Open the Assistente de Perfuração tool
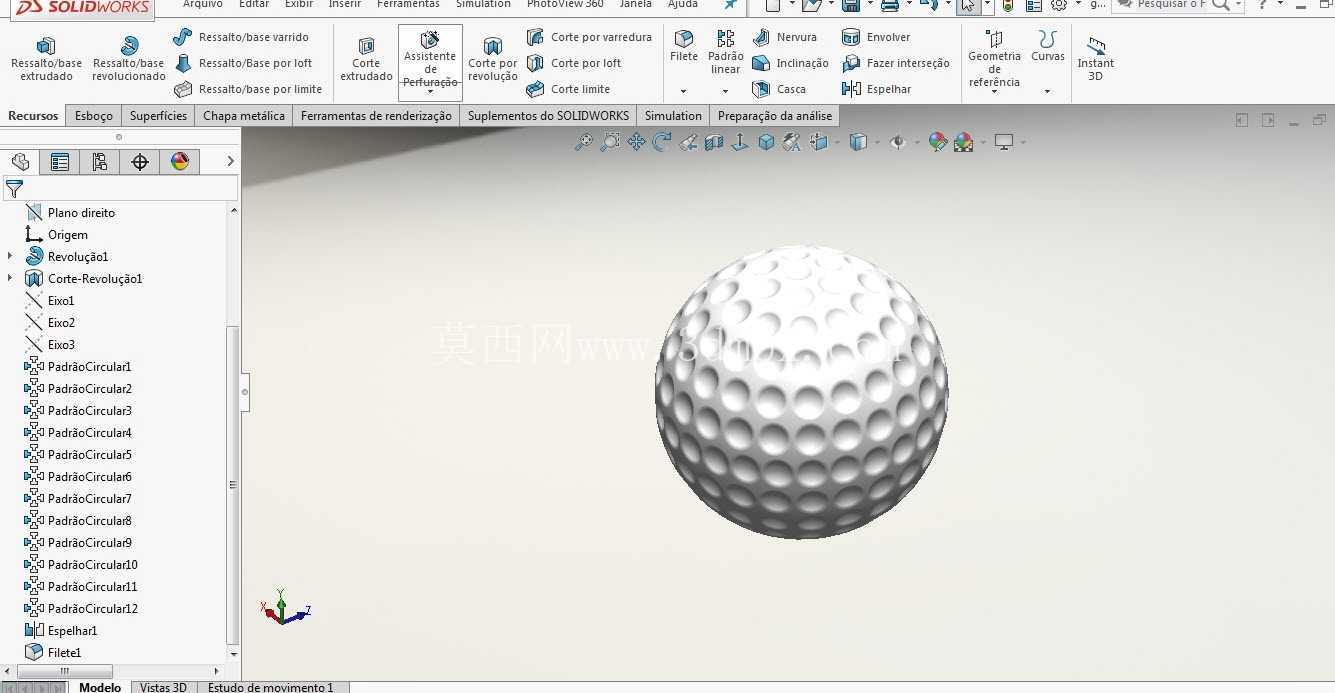The image size is (1335, 693). [430, 60]
